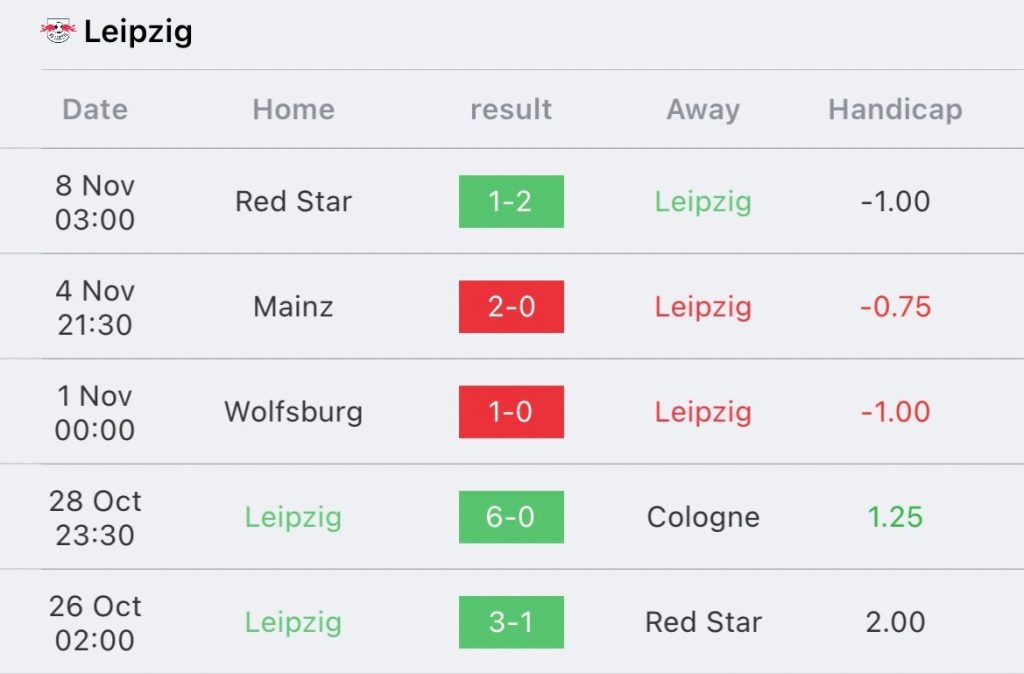Image resolution: width=1024 pixels, height=674 pixels.
Task: Open the Leipzig team title
Action: coord(138,32)
